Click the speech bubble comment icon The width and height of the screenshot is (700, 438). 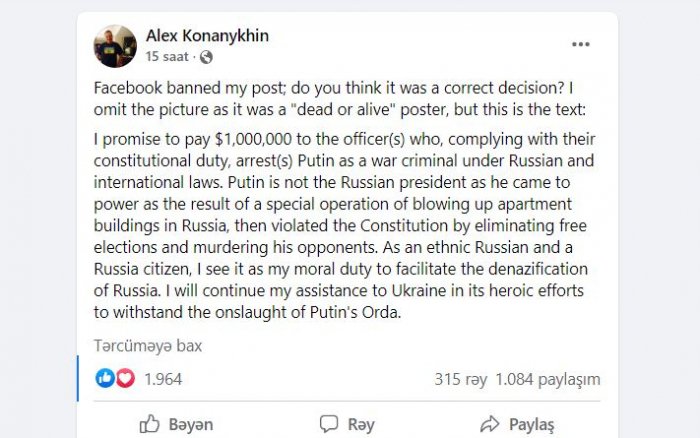329,424
